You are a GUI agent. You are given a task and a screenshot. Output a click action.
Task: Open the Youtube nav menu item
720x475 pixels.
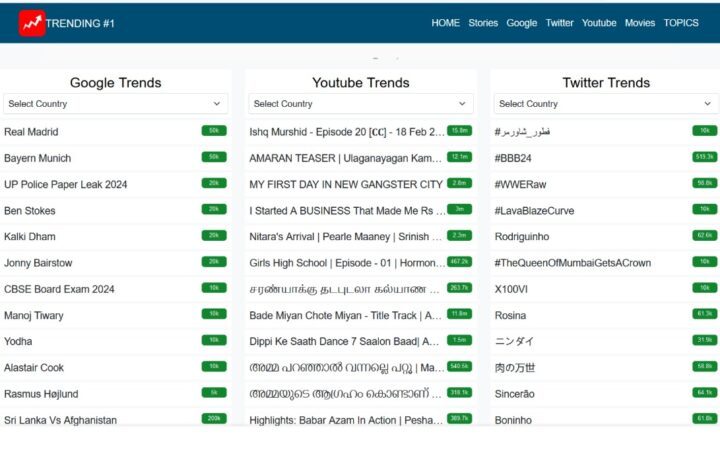599,23
